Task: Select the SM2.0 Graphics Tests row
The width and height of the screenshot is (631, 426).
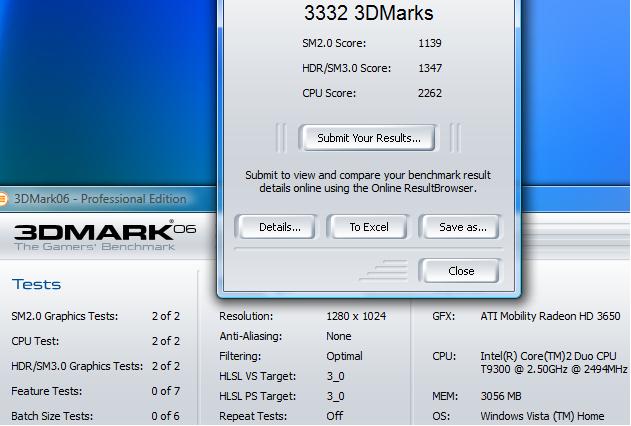Action: (95, 316)
